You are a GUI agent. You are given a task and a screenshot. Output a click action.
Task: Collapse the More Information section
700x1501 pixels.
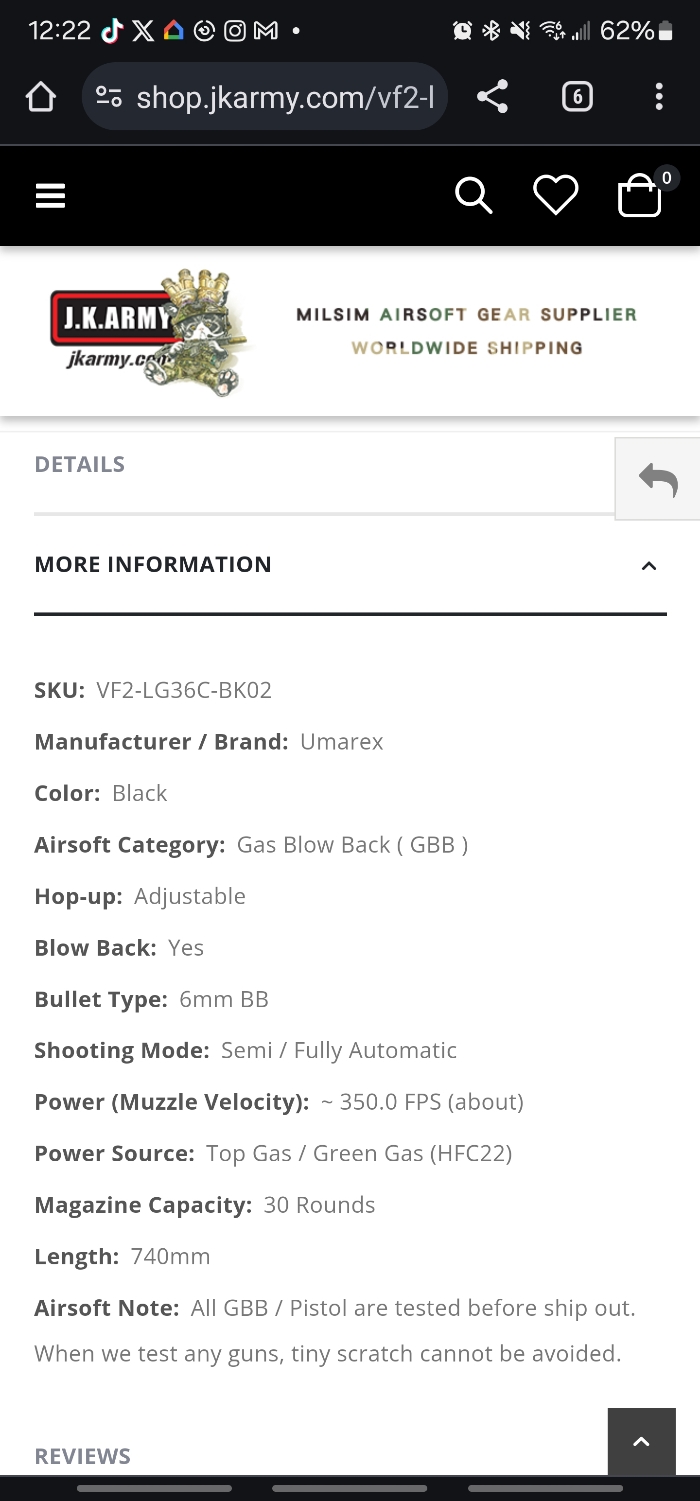click(649, 566)
